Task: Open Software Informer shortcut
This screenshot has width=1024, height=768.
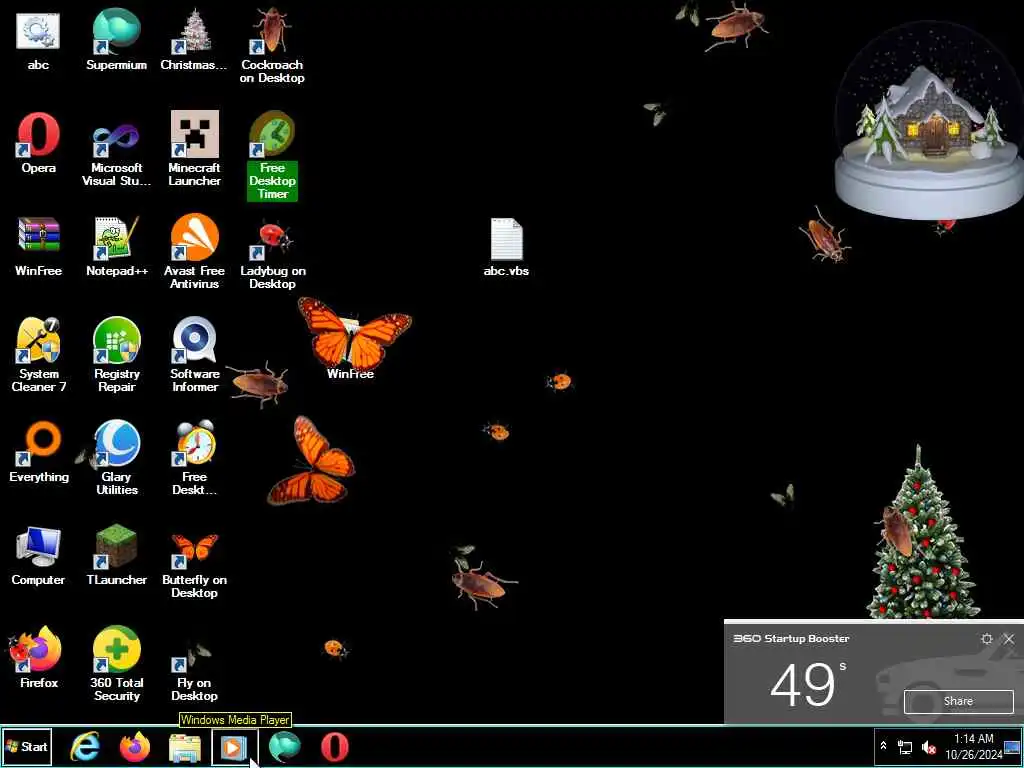Action: click(x=194, y=355)
